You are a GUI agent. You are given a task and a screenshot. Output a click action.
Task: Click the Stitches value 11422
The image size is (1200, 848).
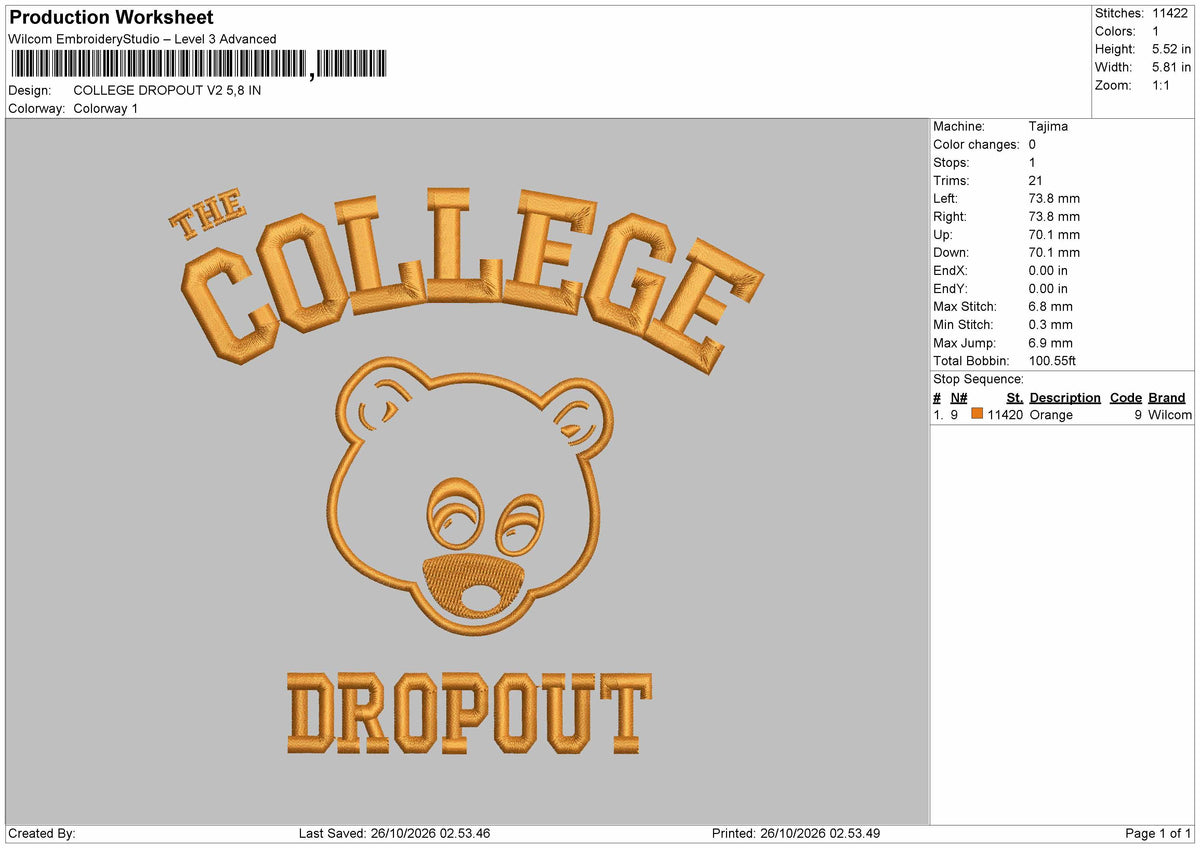1170,13
